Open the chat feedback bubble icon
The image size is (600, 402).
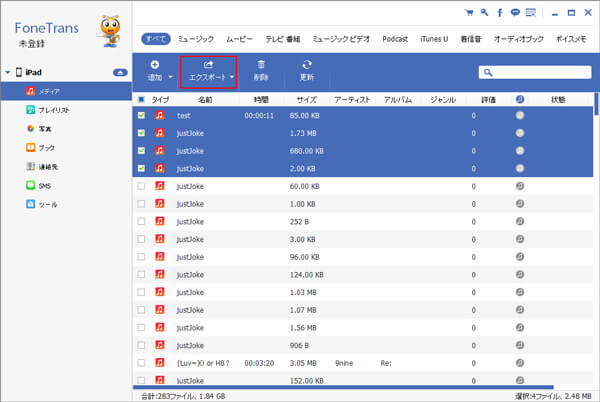[x=515, y=13]
